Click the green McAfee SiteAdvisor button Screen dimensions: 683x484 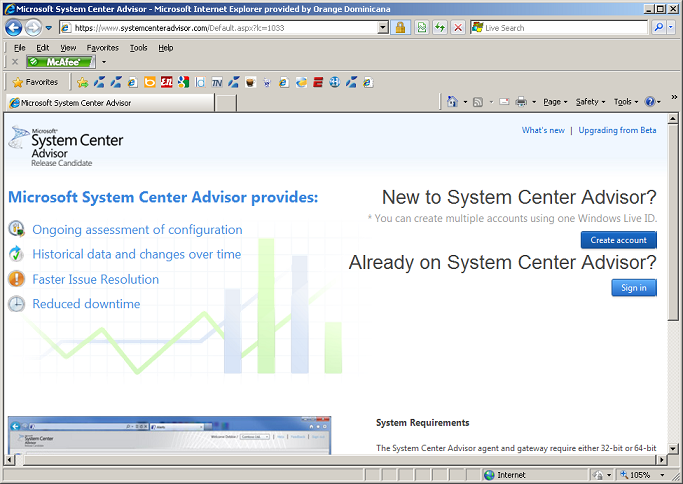click(61, 62)
